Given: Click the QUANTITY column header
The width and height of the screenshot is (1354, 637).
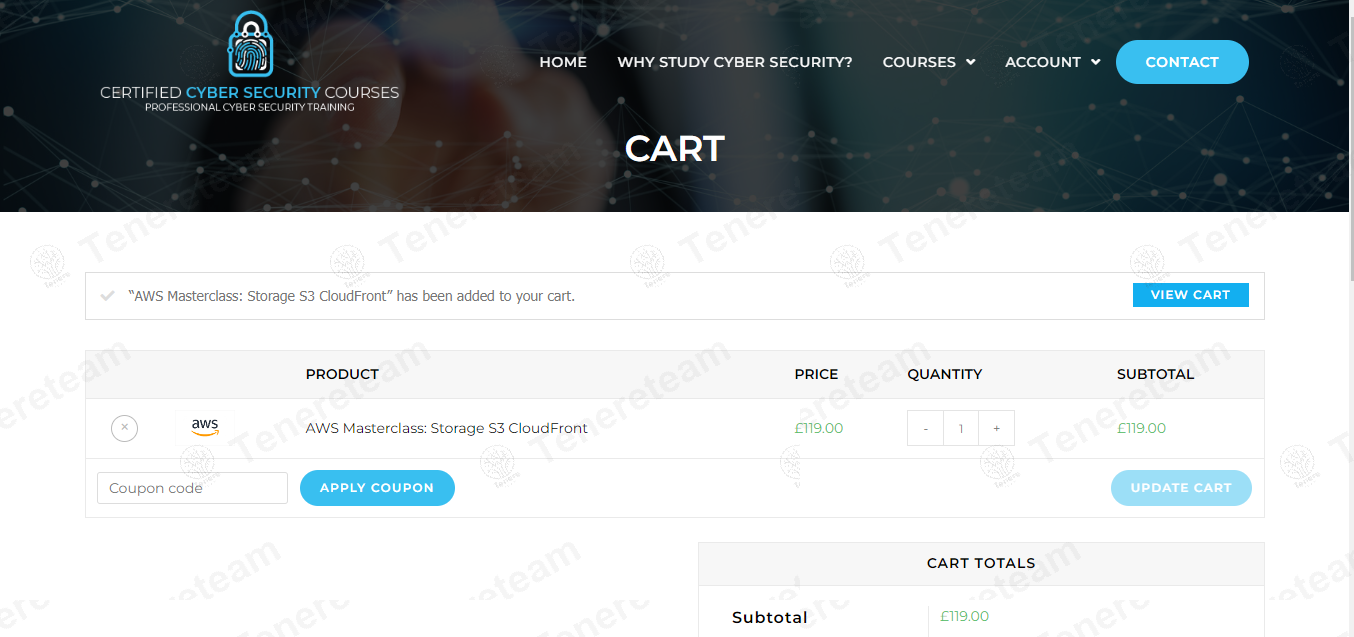Looking at the screenshot, I should coord(945,374).
